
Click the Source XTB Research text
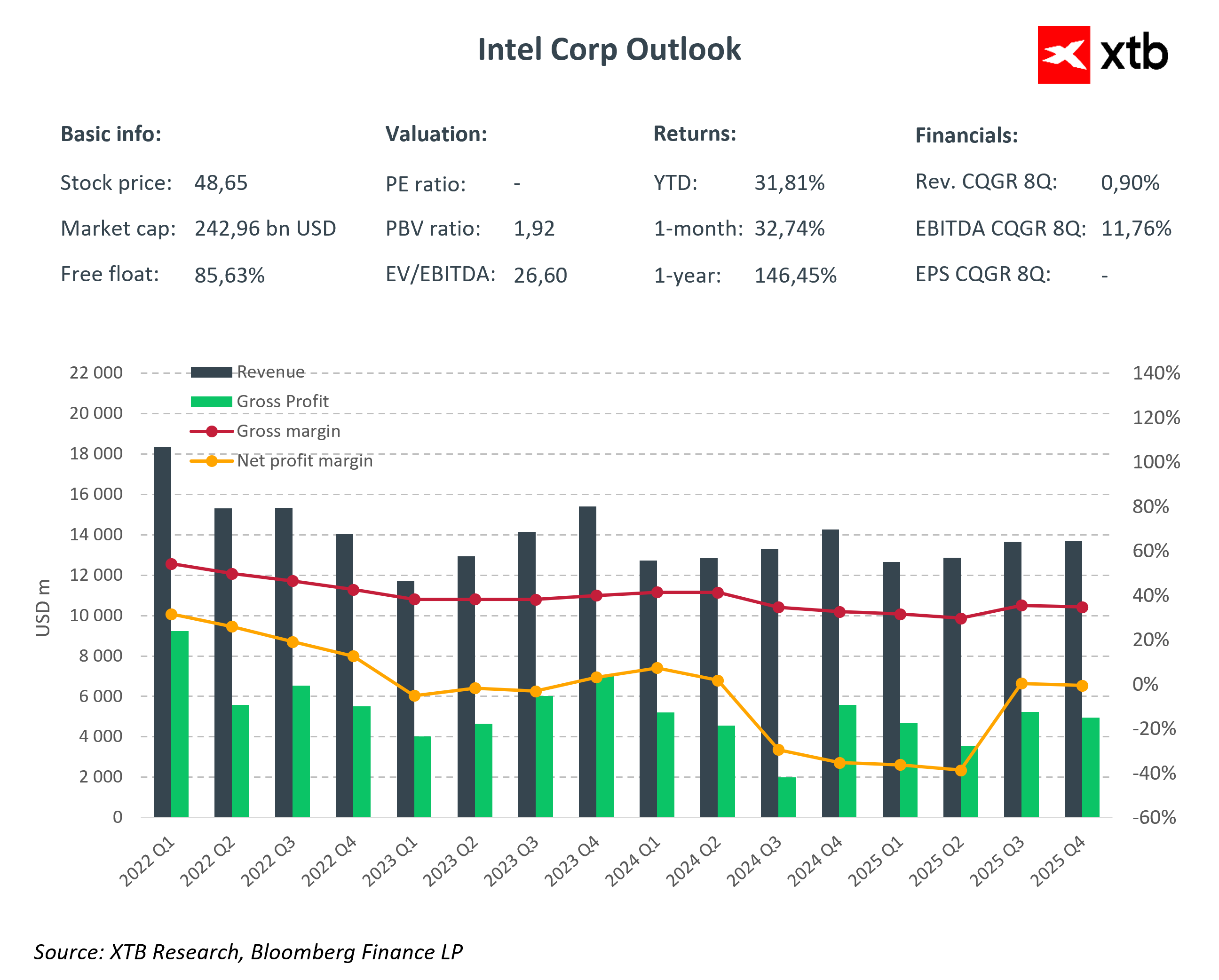click(248, 952)
